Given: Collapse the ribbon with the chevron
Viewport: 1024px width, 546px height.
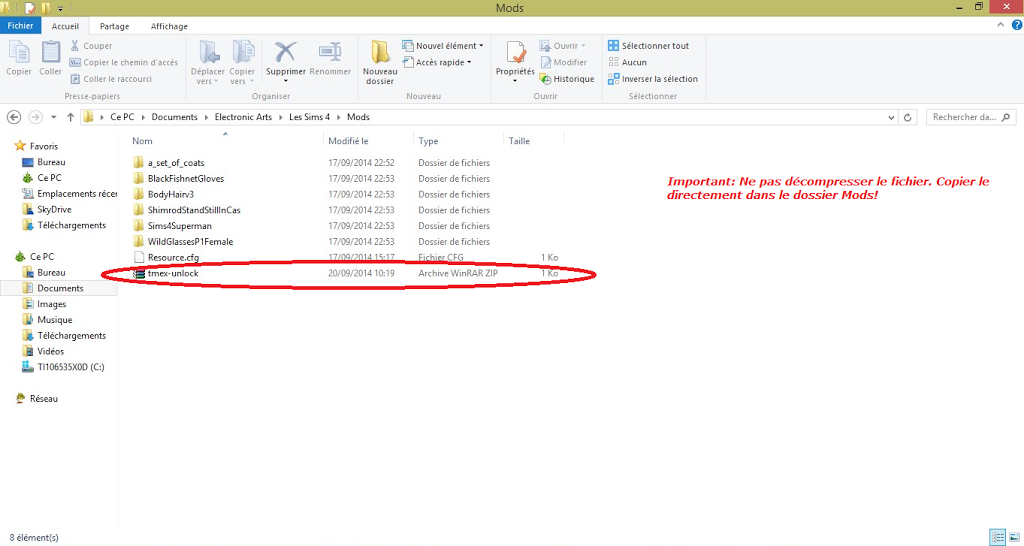Looking at the screenshot, I should (x=1001, y=25).
